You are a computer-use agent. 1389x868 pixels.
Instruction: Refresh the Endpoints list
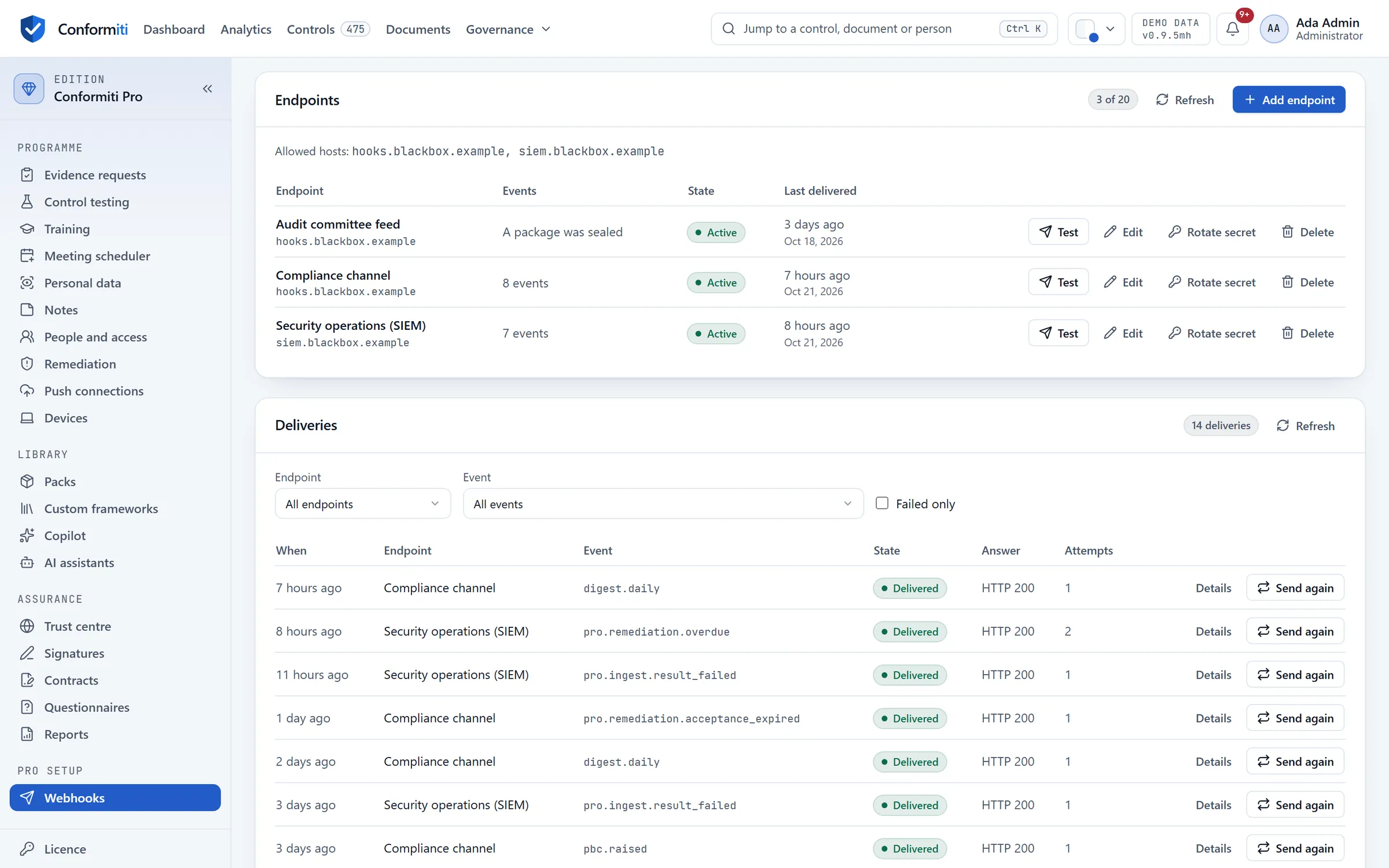[x=1185, y=100]
